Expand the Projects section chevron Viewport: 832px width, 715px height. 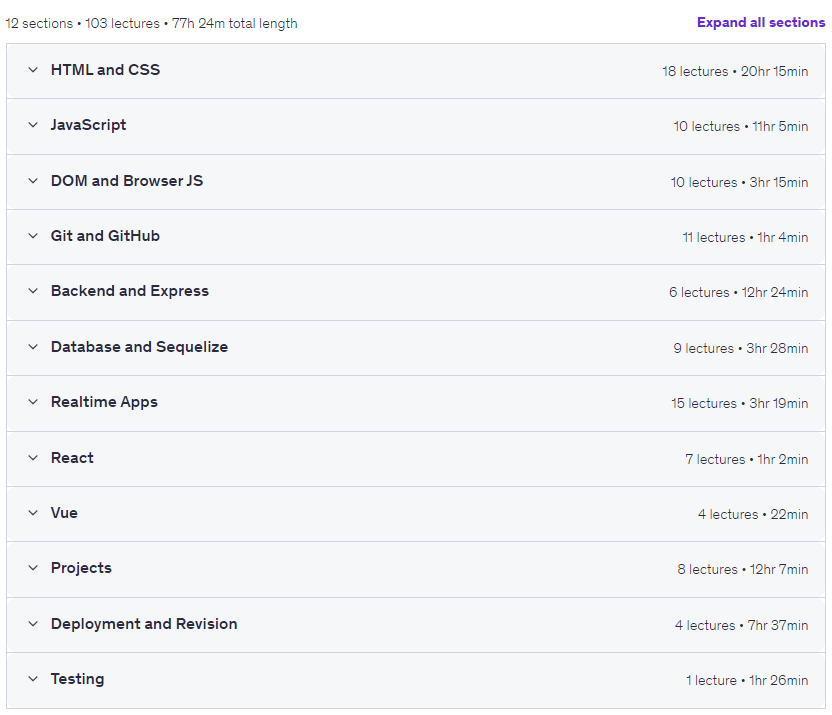point(33,568)
